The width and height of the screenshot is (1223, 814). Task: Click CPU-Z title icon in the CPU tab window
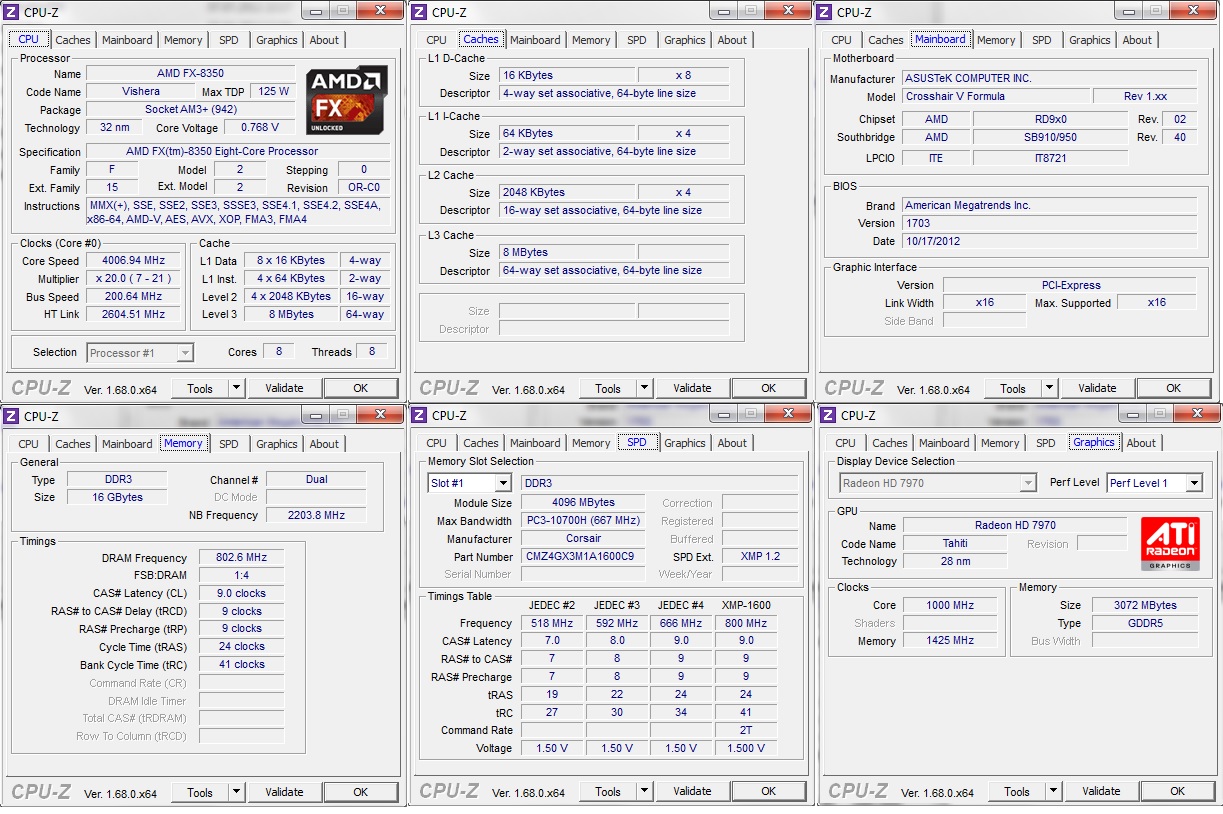coord(12,12)
